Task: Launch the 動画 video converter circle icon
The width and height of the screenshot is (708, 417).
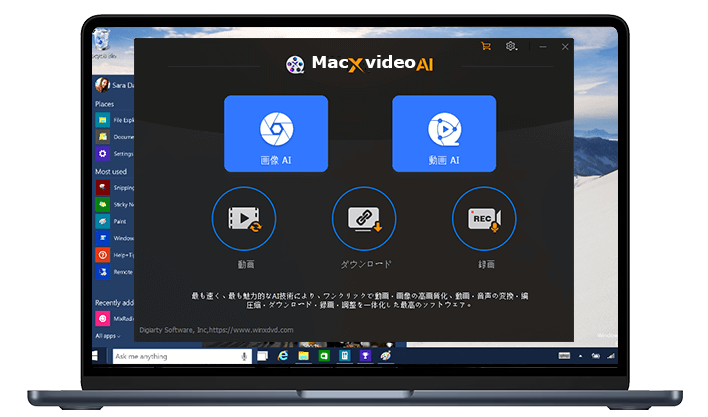Action: pyautogui.click(x=244, y=218)
